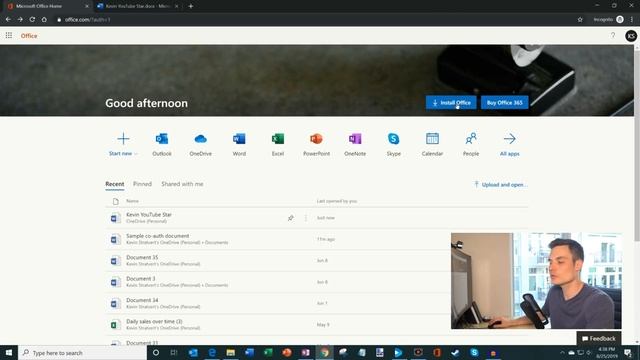Open OneNote from the app row
Screen dimensions: 640x360
tap(355, 144)
